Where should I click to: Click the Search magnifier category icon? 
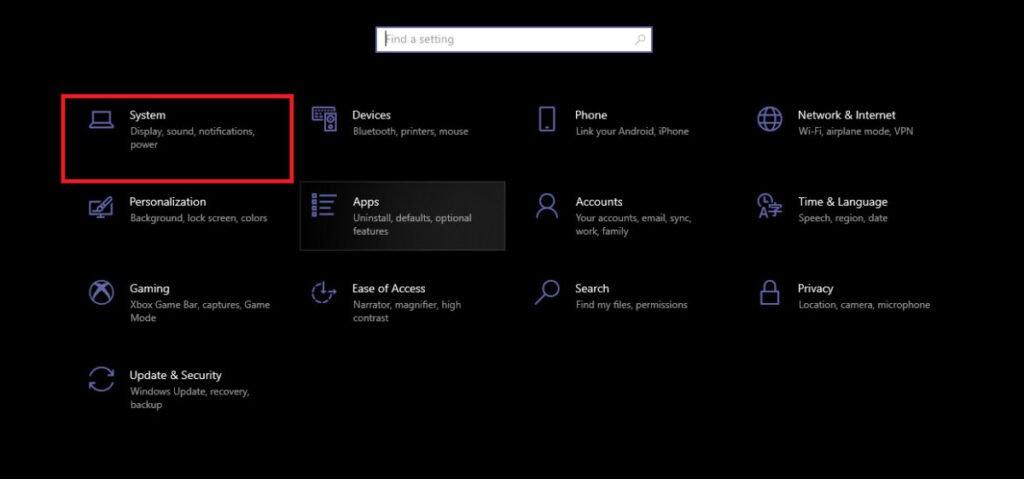[x=547, y=292]
